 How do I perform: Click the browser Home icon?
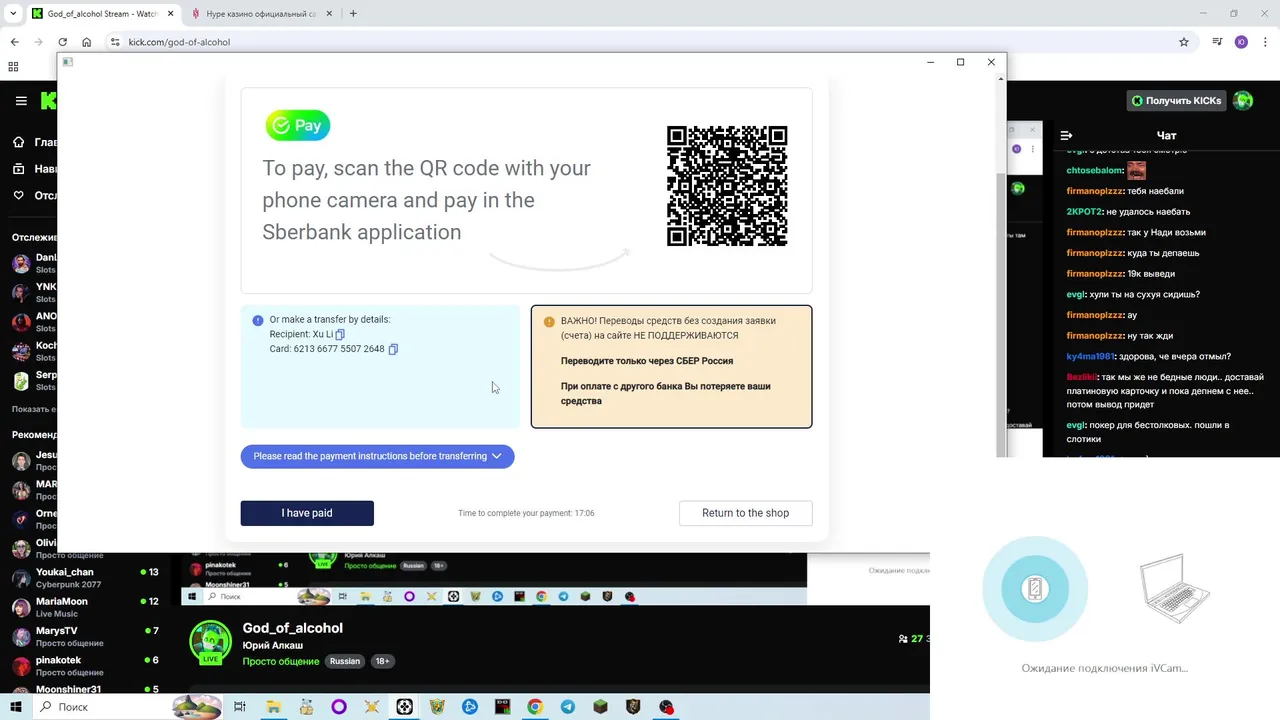(x=87, y=42)
